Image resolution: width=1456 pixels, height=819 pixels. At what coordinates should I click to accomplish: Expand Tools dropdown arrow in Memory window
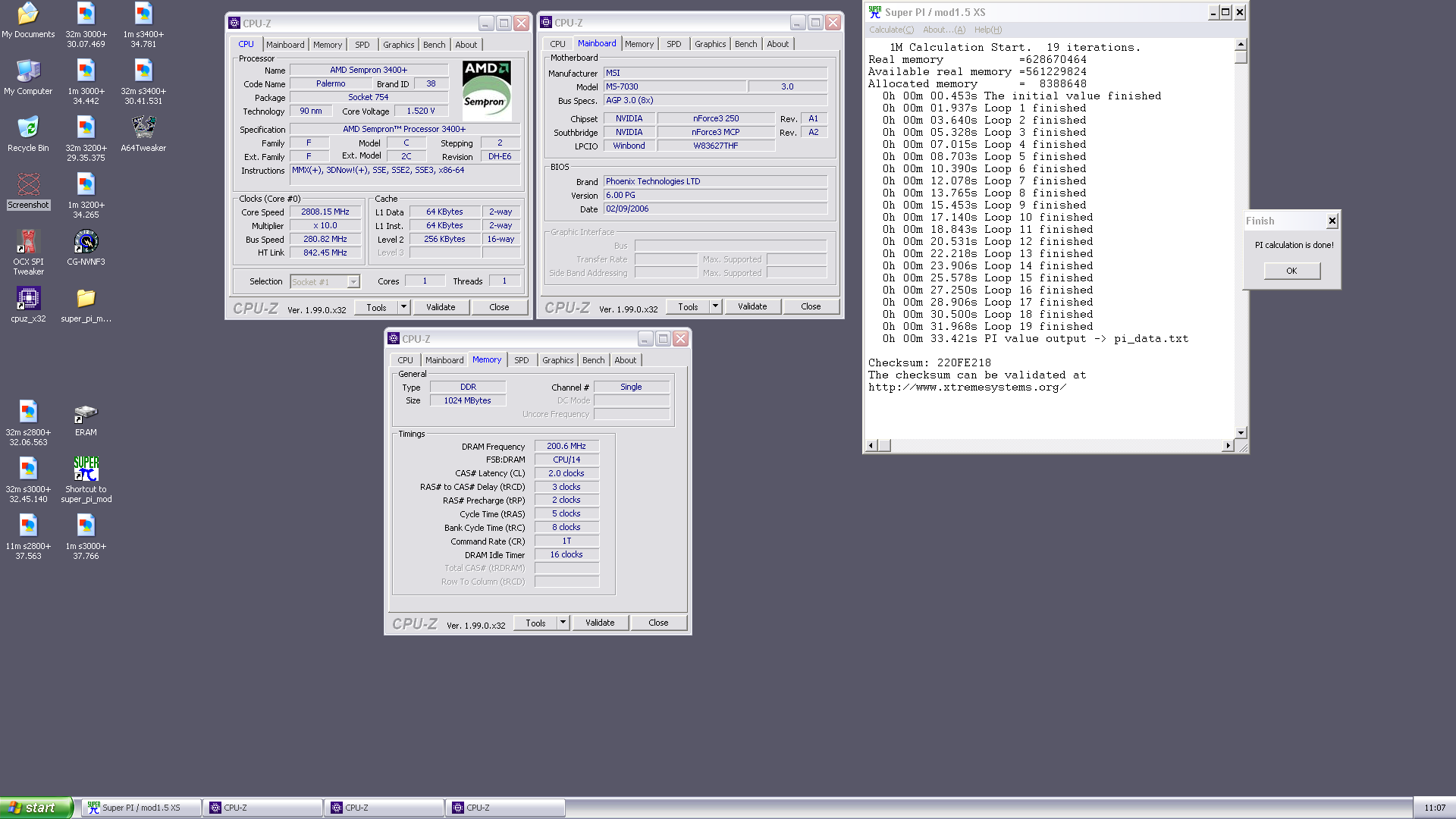click(563, 623)
